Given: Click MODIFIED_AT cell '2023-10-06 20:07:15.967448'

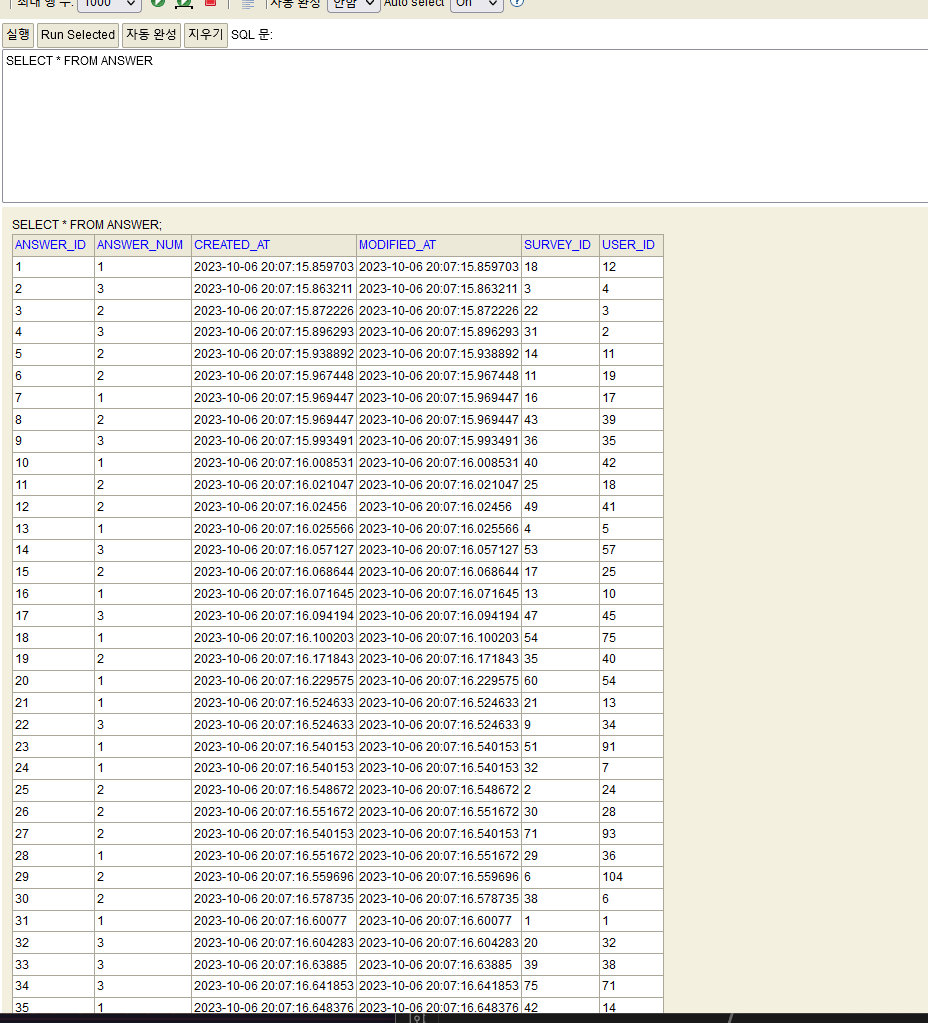Looking at the screenshot, I should click(439, 376).
